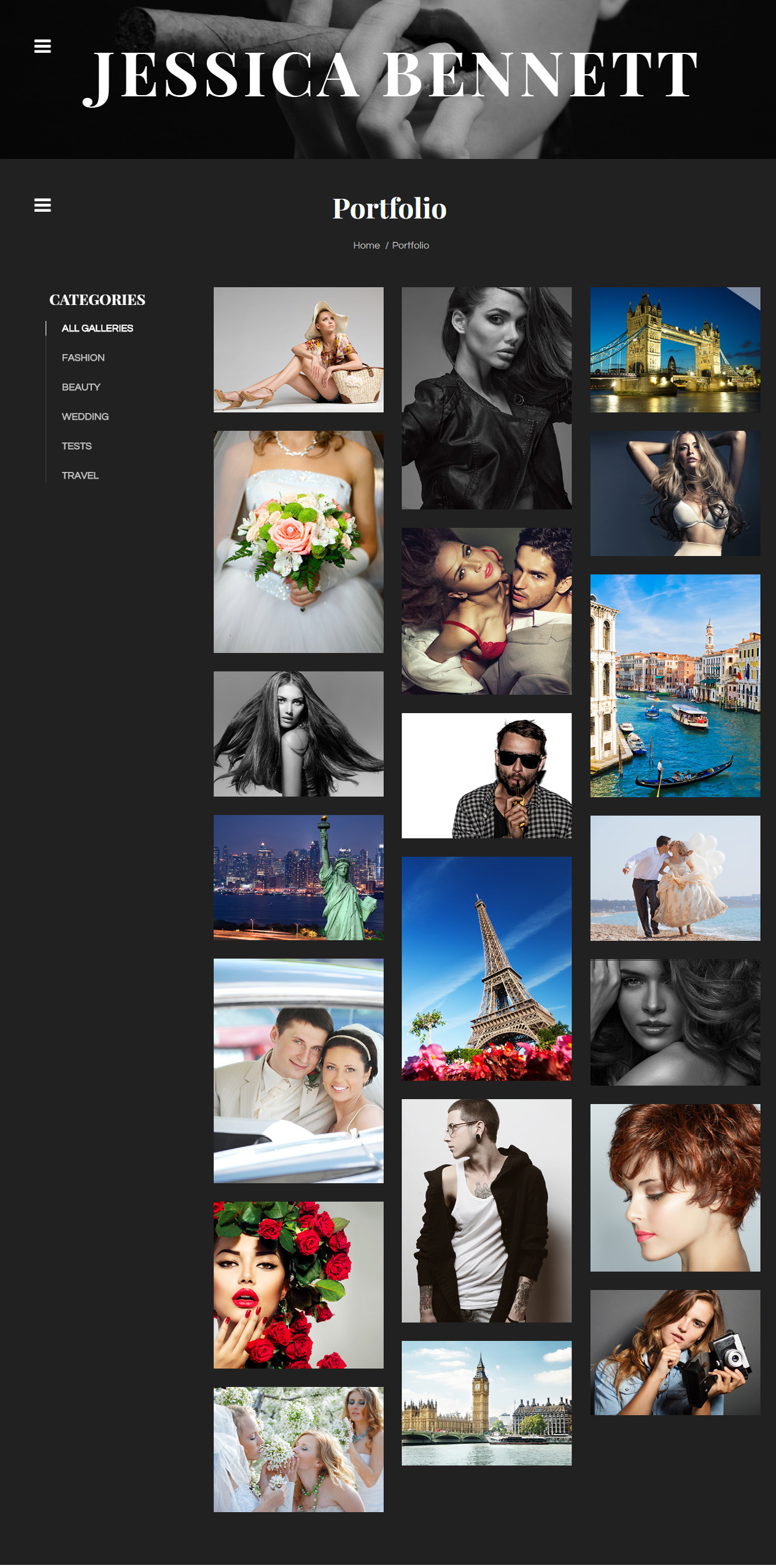776x1568 pixels.
Task: Open the woman with straw hat photo
Action: pyautogui.click(x=298, y=350)
